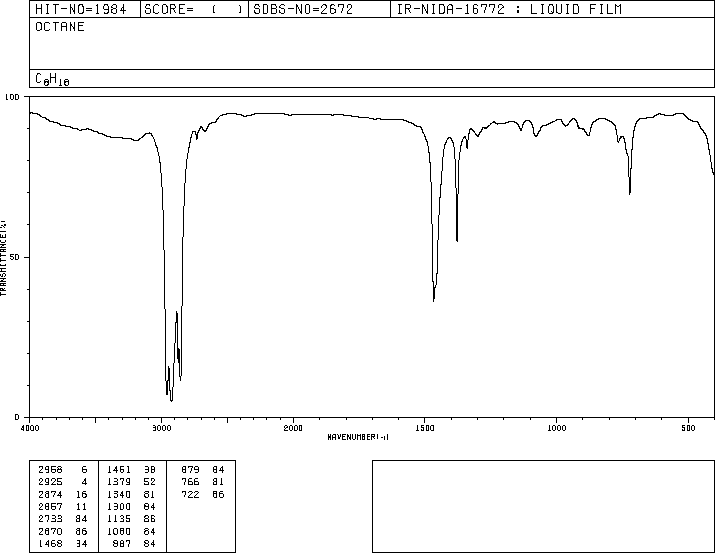This screenshot has width=715, height=553.
Task: Click the SCORE= header field
Action: coord(194,9)
